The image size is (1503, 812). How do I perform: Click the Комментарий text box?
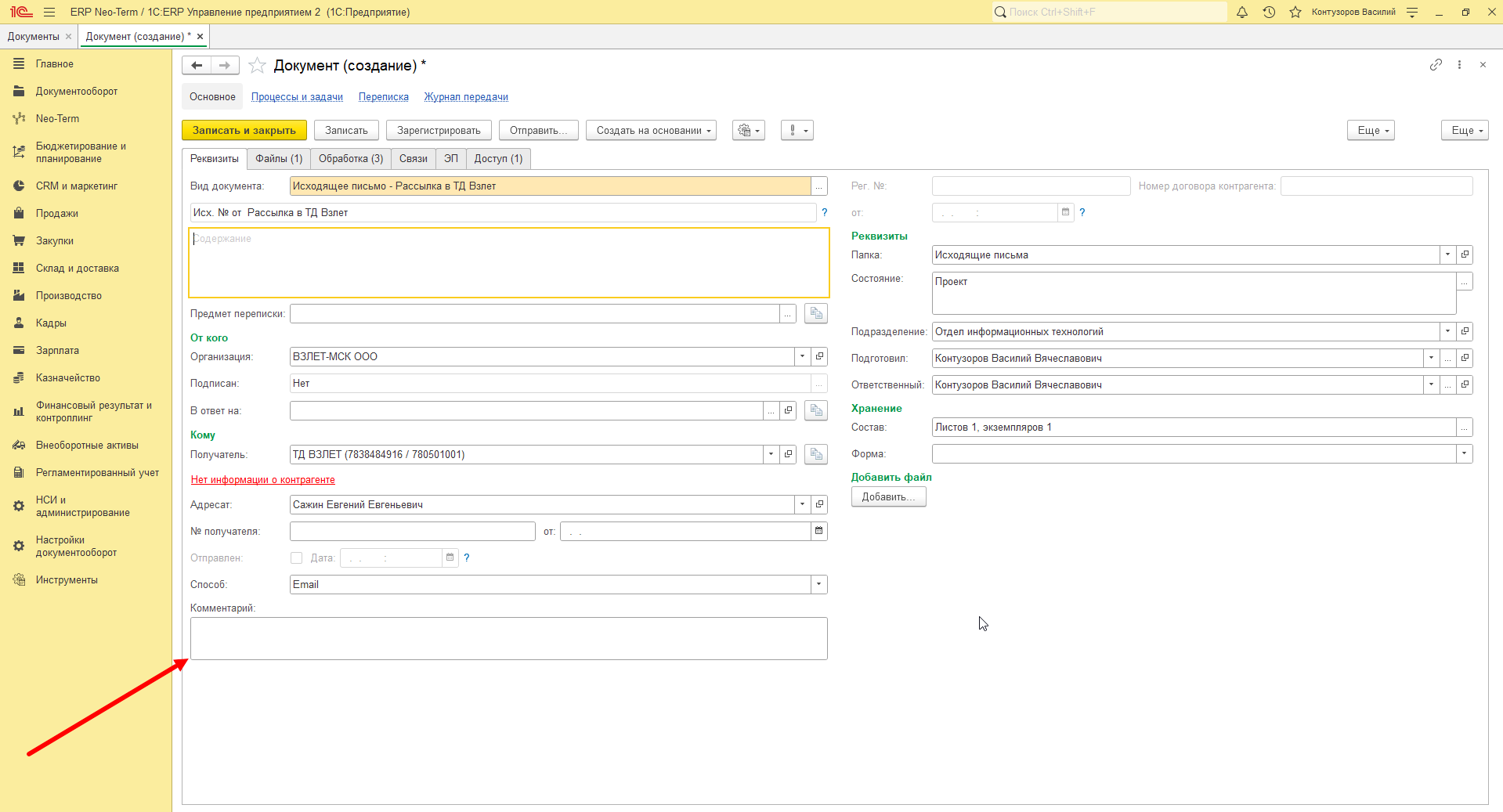click(509, 638)
